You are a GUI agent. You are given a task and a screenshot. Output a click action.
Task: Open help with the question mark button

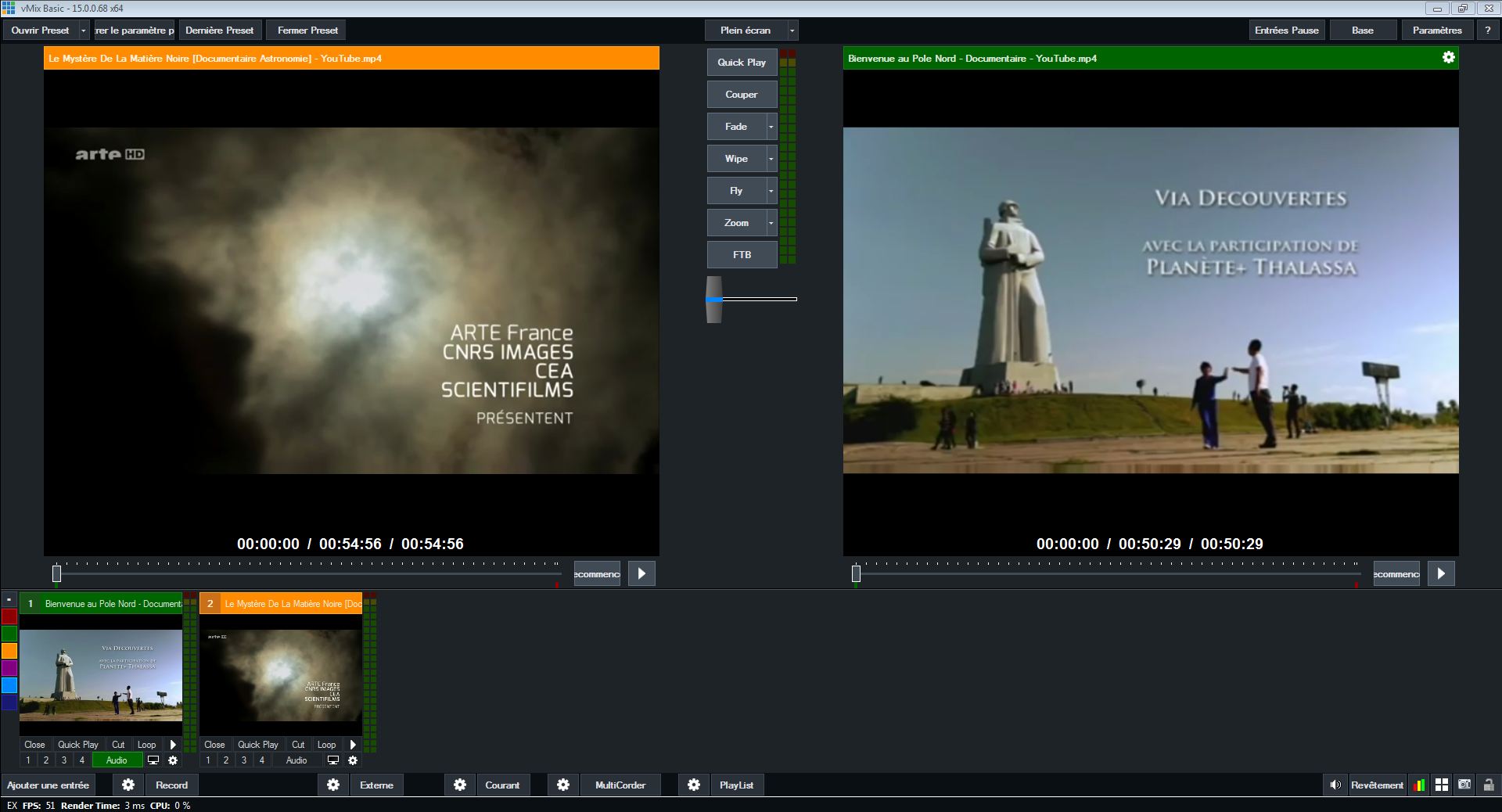[1488, 31]
